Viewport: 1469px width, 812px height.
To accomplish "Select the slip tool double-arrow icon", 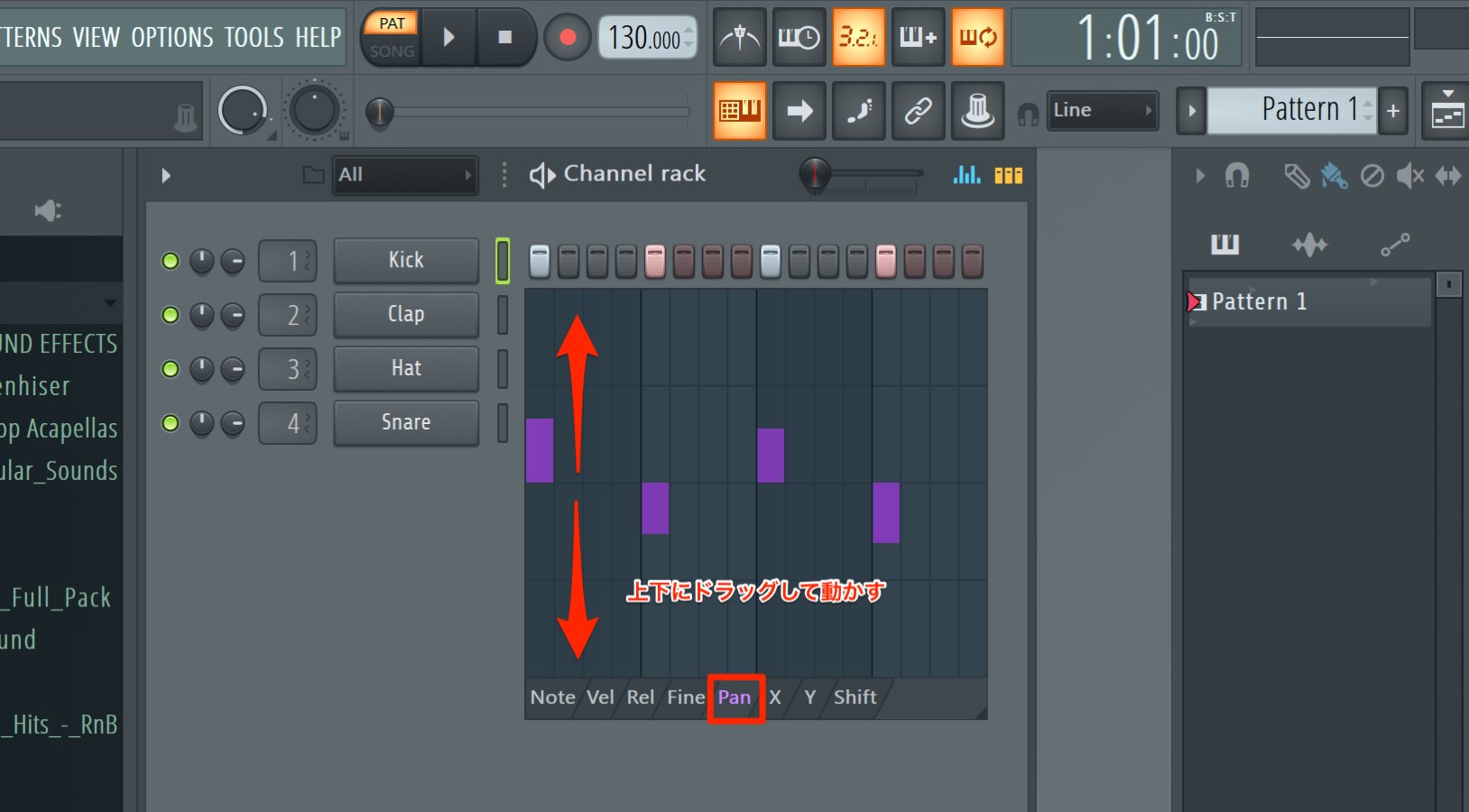I will click(x=1447, y=176).
